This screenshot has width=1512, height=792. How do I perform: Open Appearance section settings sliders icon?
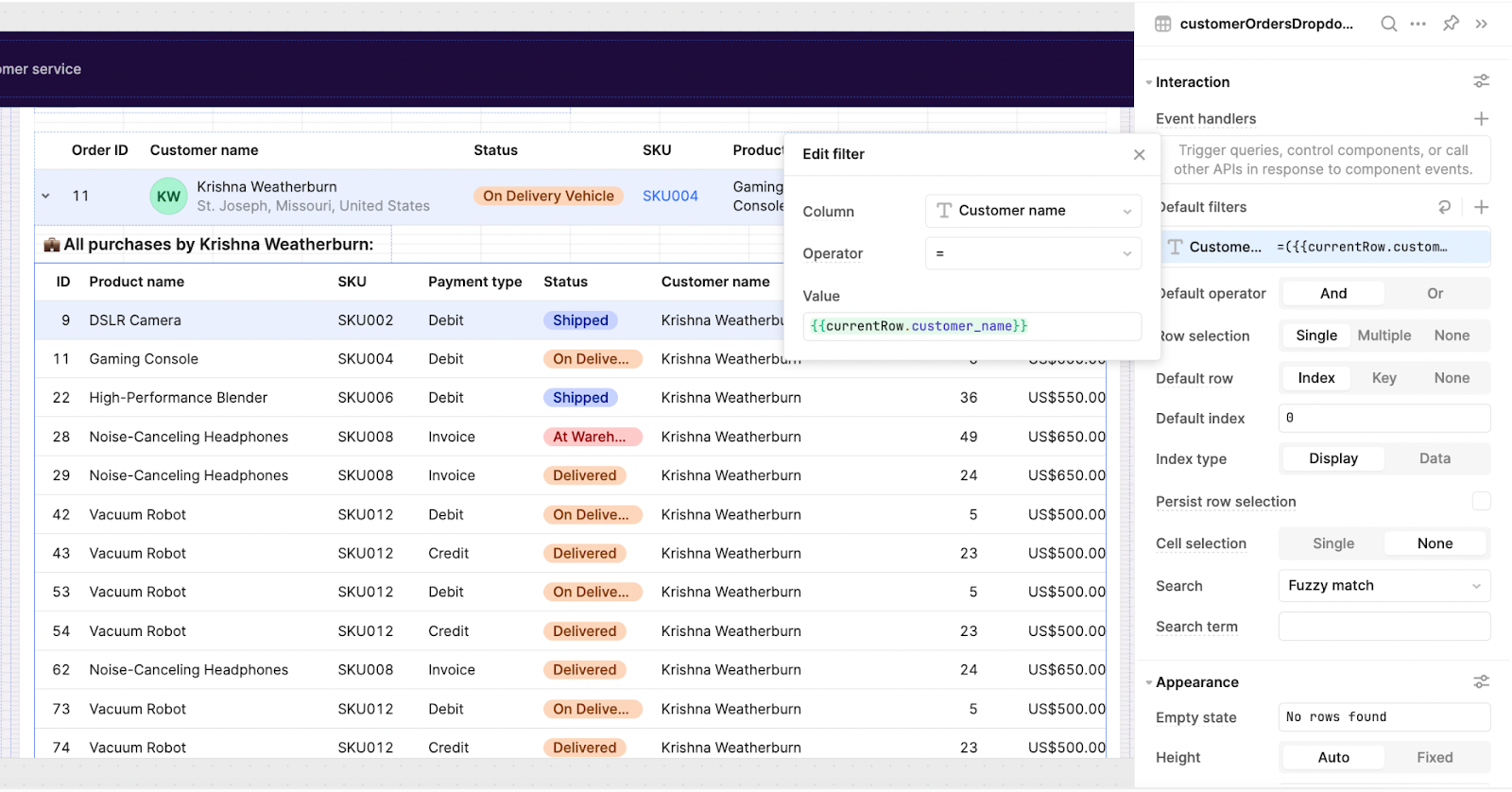(x=1481, y=681)
